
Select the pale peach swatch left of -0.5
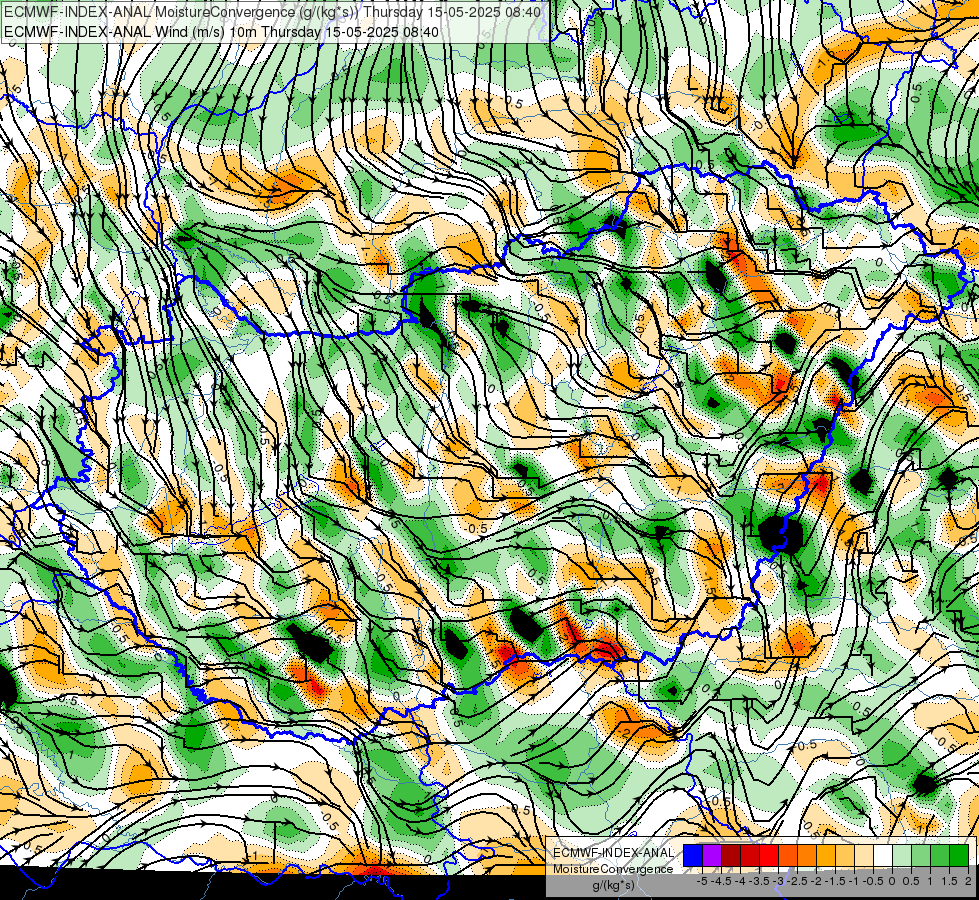coord(863,855)
